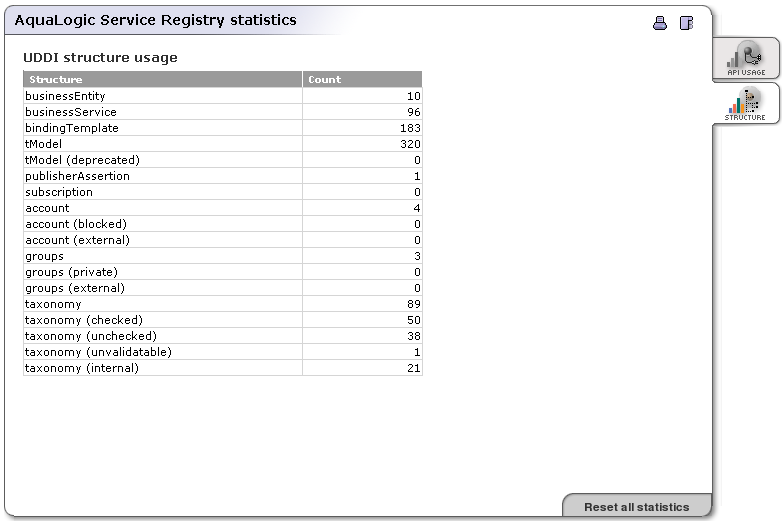This screenshot has width=784, height=521.
Task: Click the count value 183
Action: [x=410, y=128]
